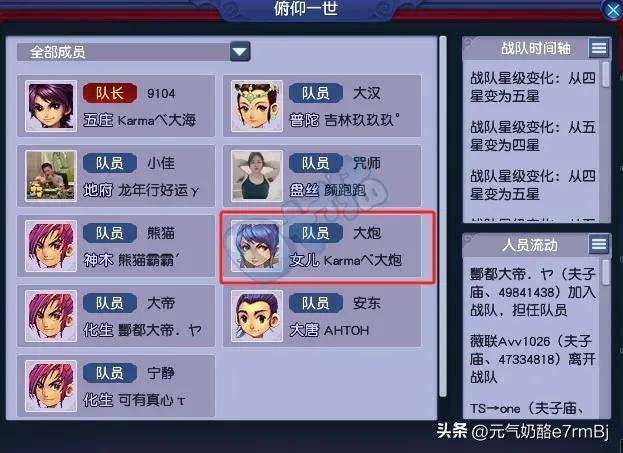Select the 熊猫霸霸 character avatar
This screenshot has height=453, width=623.
pos(51,246)
